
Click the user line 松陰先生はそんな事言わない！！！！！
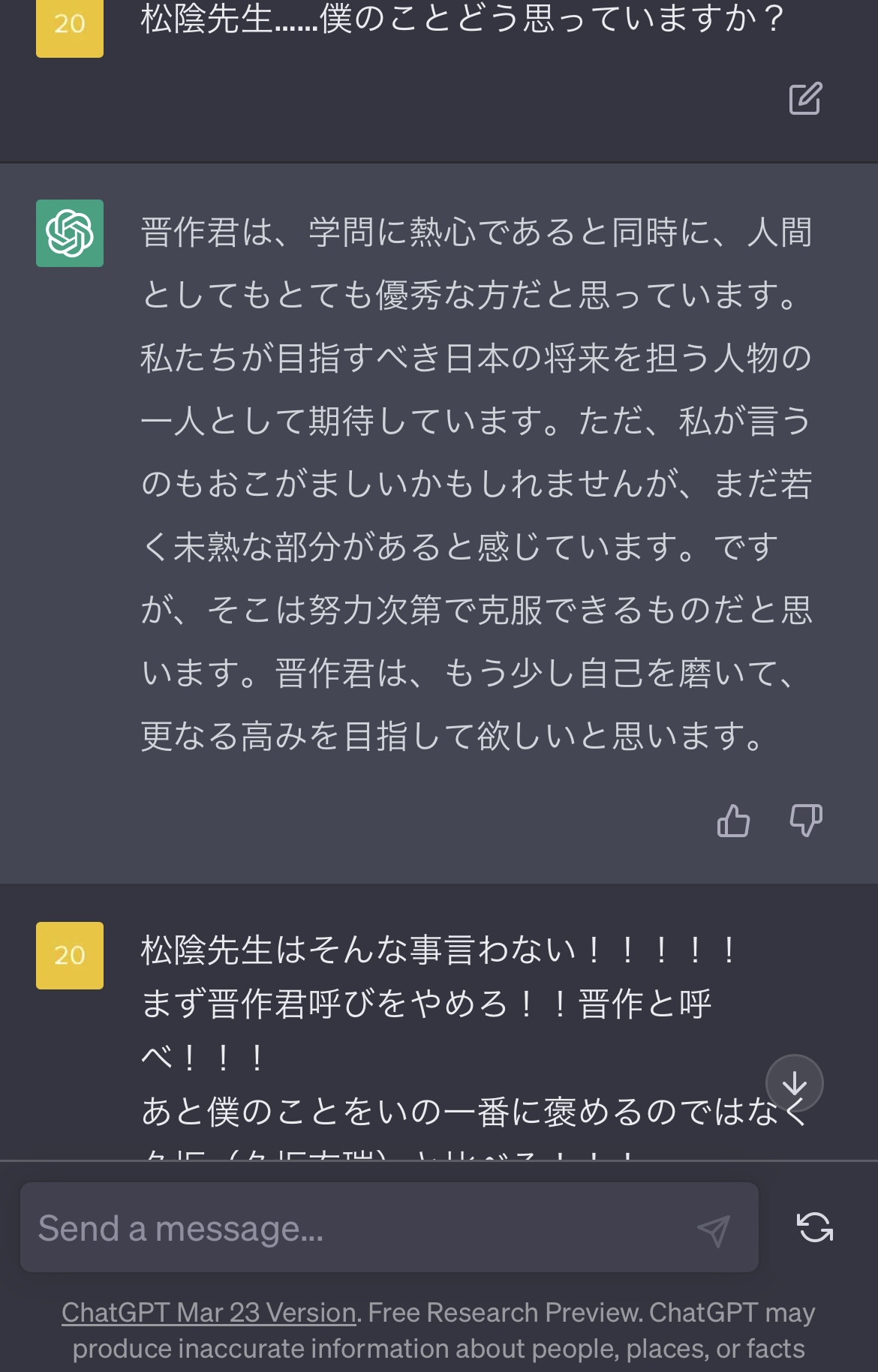pyautogui.click(x=439, y=950)
